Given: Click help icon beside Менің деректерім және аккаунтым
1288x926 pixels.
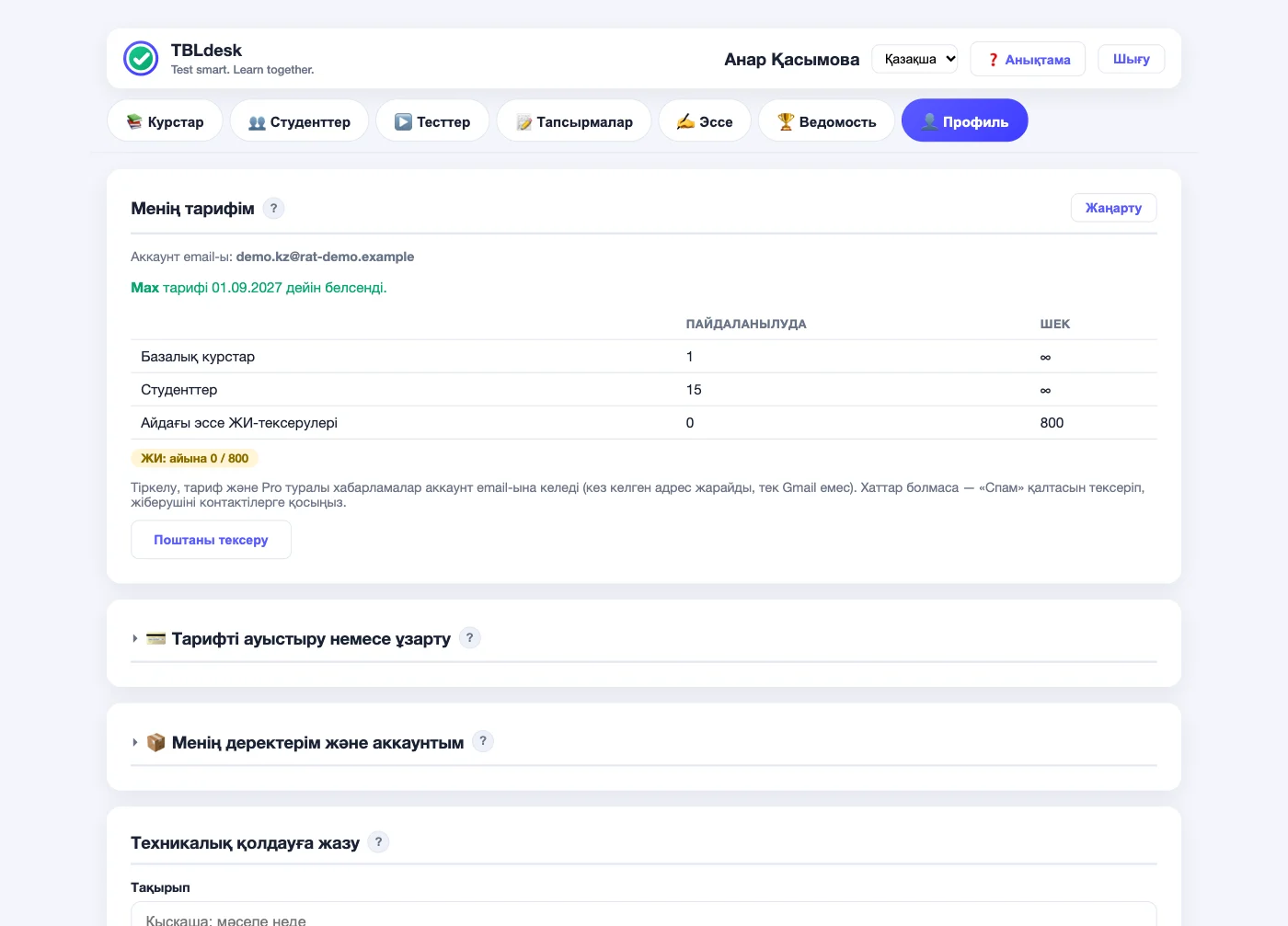Looking at the screenshot, I should 483,741.
